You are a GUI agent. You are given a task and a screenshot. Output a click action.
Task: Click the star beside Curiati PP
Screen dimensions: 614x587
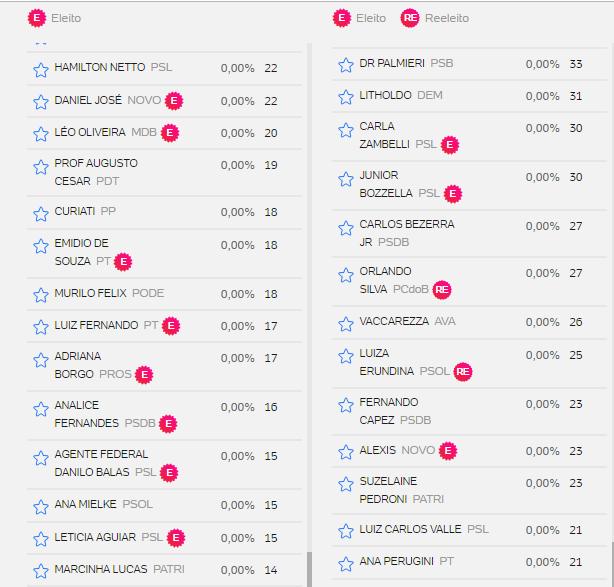[x=40, y=212]
